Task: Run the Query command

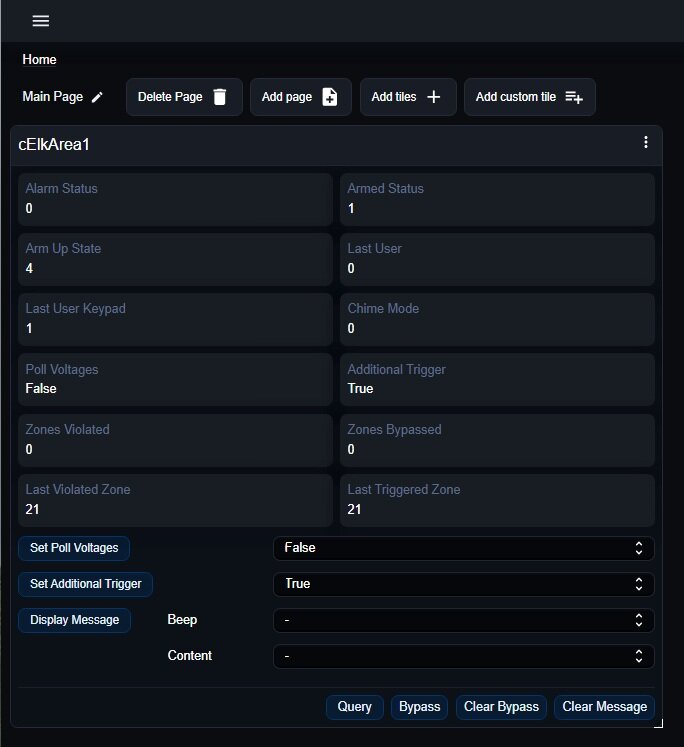Action: 354,707
